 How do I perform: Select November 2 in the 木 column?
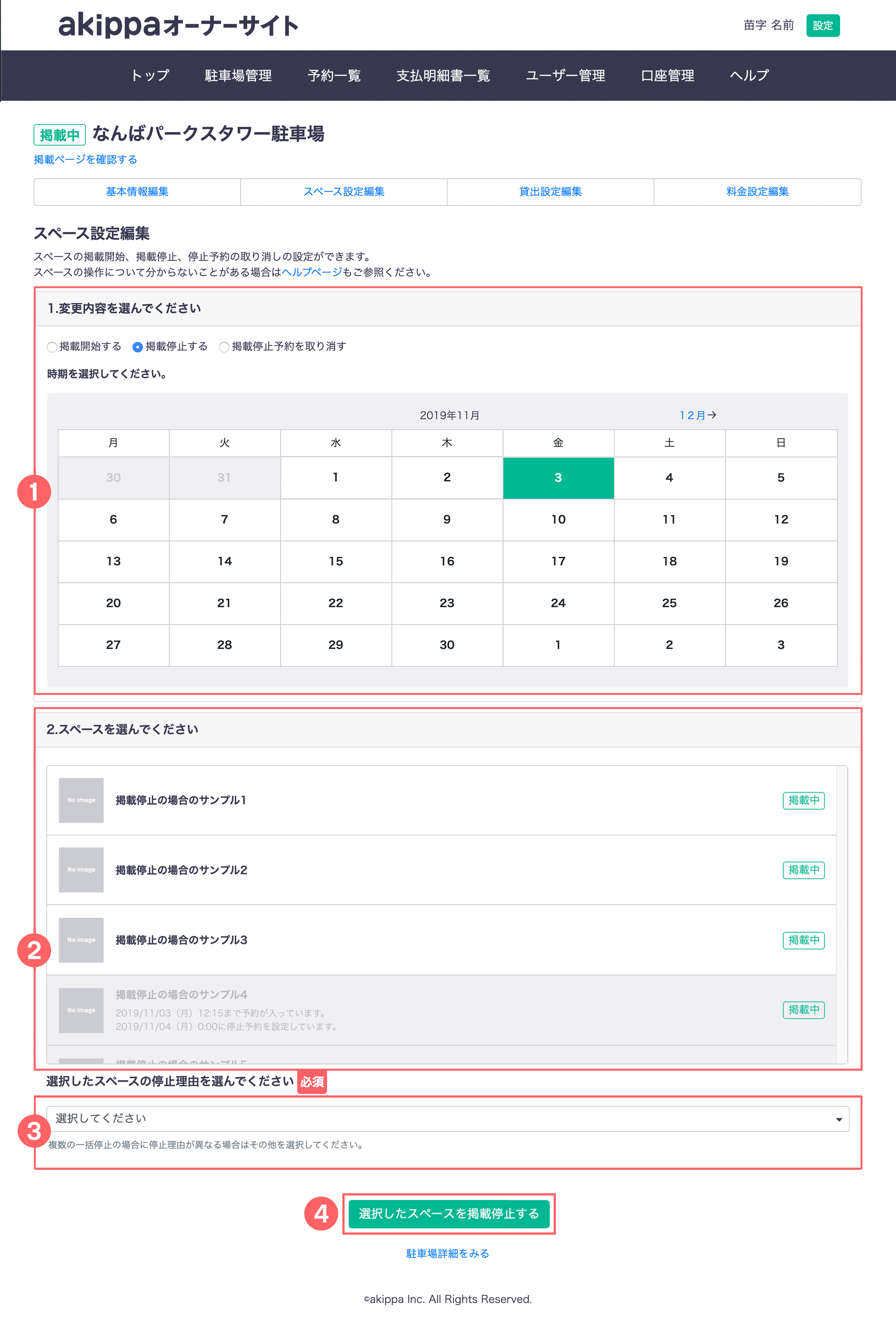[x=447, y=478]
